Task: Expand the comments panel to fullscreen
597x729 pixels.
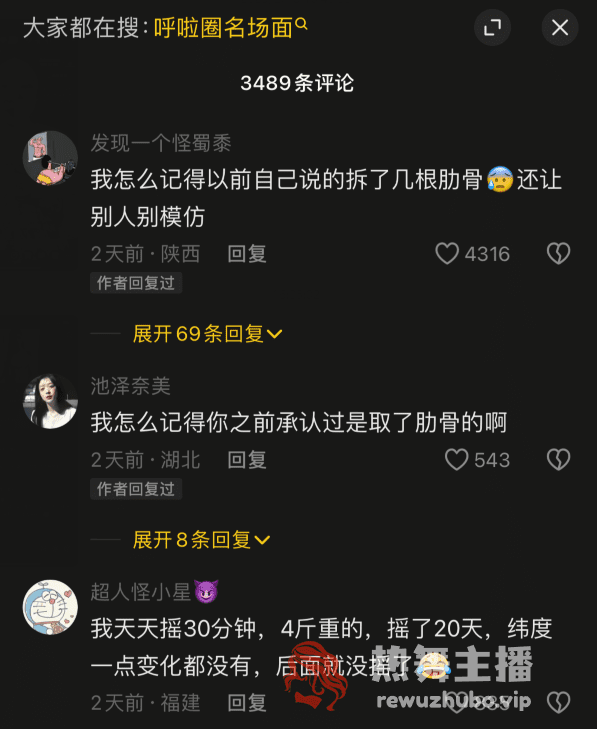Action: (492, 27)
